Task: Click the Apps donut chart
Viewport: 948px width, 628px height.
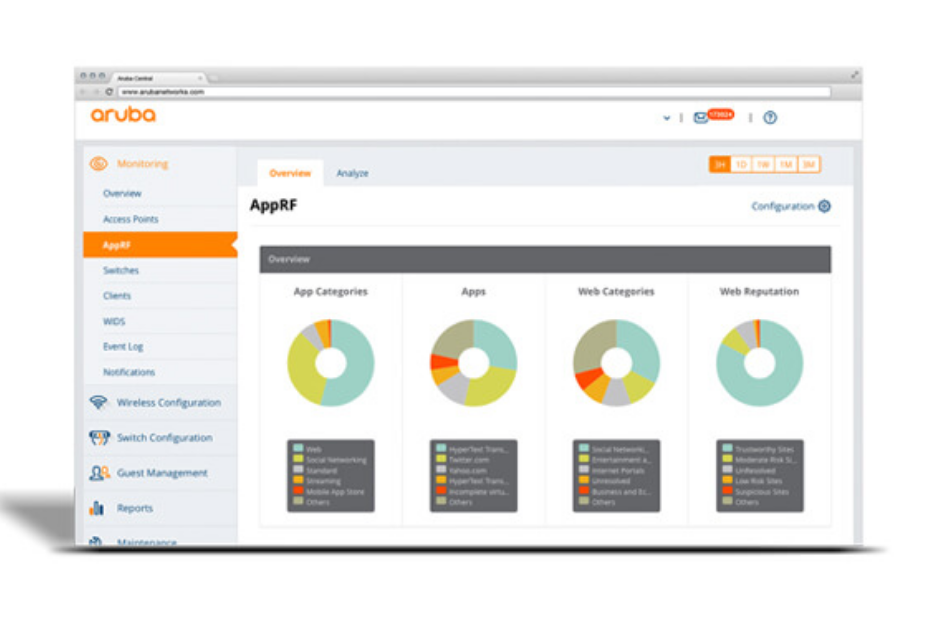Action: [473, 363]
